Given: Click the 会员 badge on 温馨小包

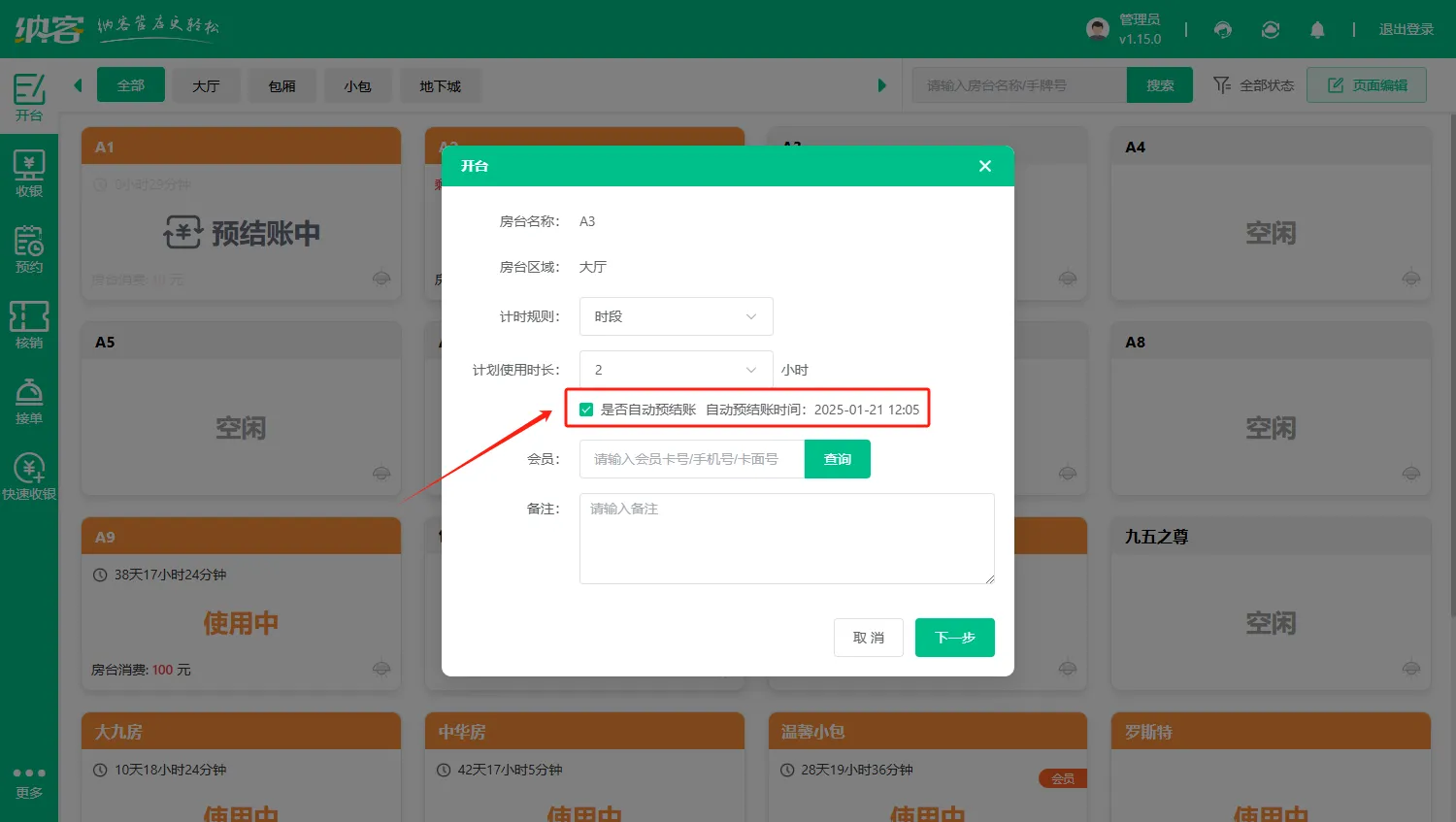Looking at the screenshot, I should click(x=1063, y=778).
